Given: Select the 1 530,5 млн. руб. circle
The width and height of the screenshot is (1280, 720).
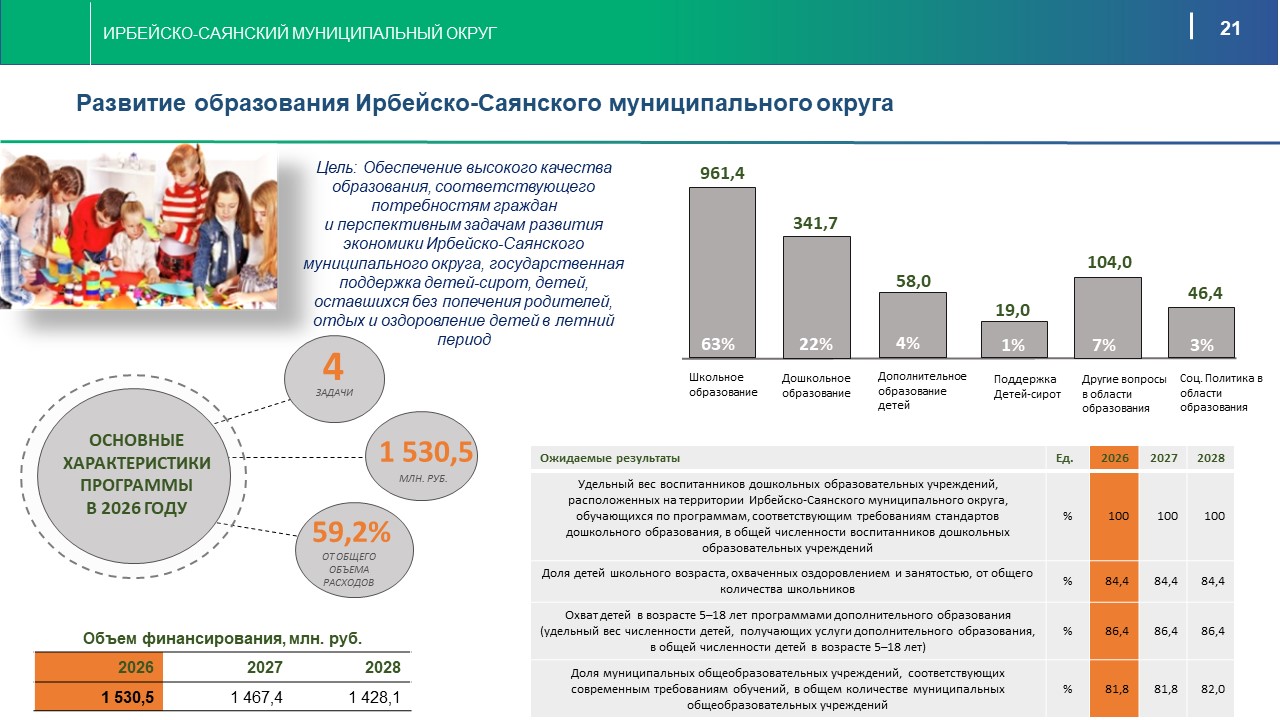Looking at the screenshot, I should point(425,459).
